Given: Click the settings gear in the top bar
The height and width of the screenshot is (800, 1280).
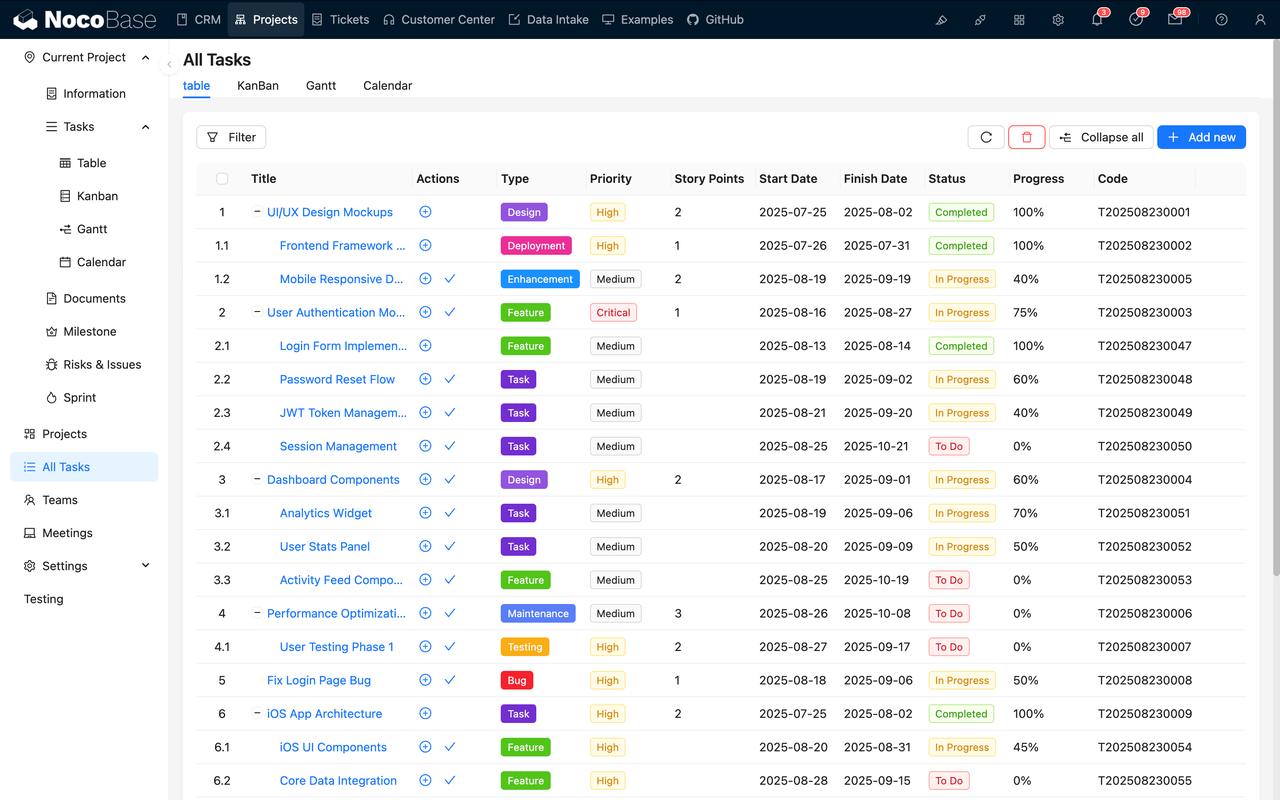Looking at the screenshot, I should coord(1057,19).
